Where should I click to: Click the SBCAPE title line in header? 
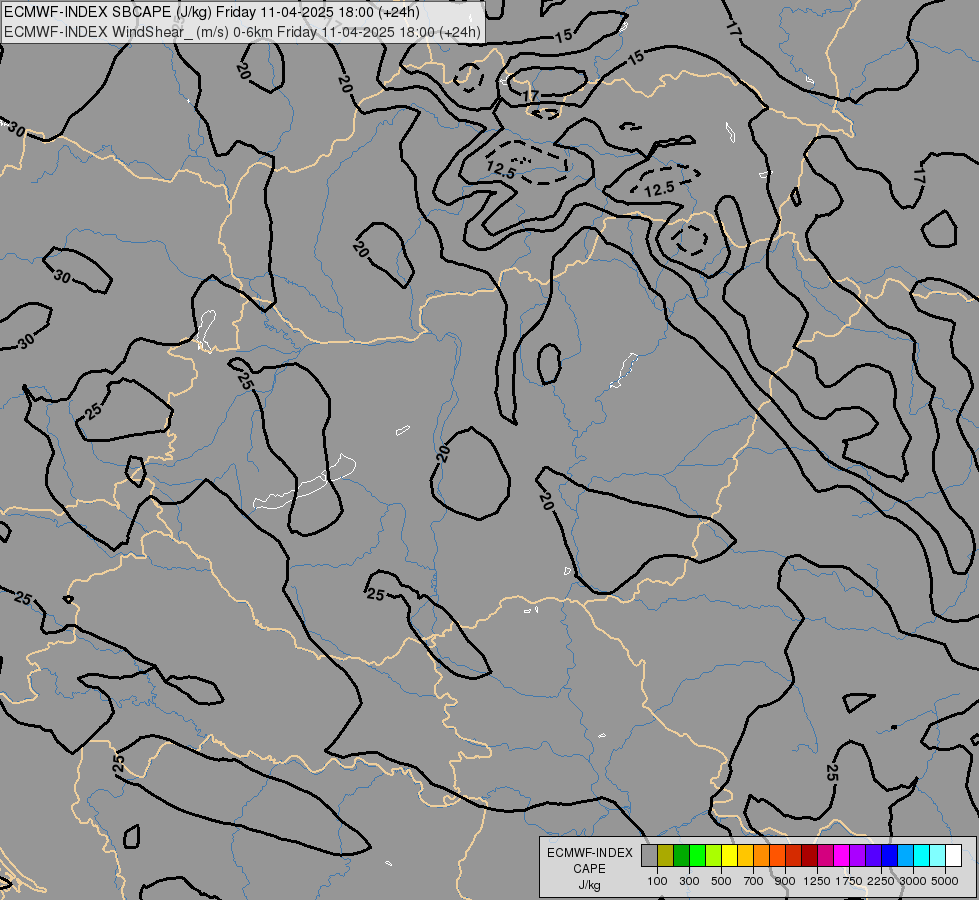pos(212,12)
